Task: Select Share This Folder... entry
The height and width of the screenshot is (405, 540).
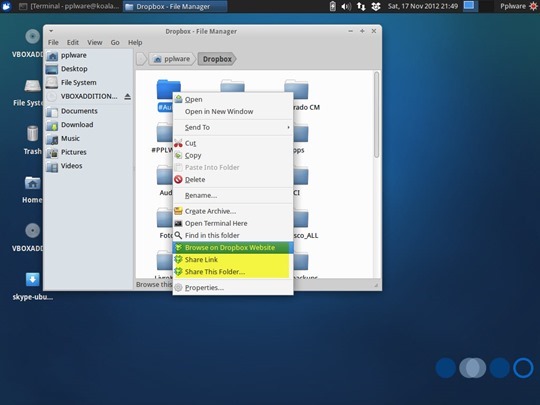Action: pos(233,272)
